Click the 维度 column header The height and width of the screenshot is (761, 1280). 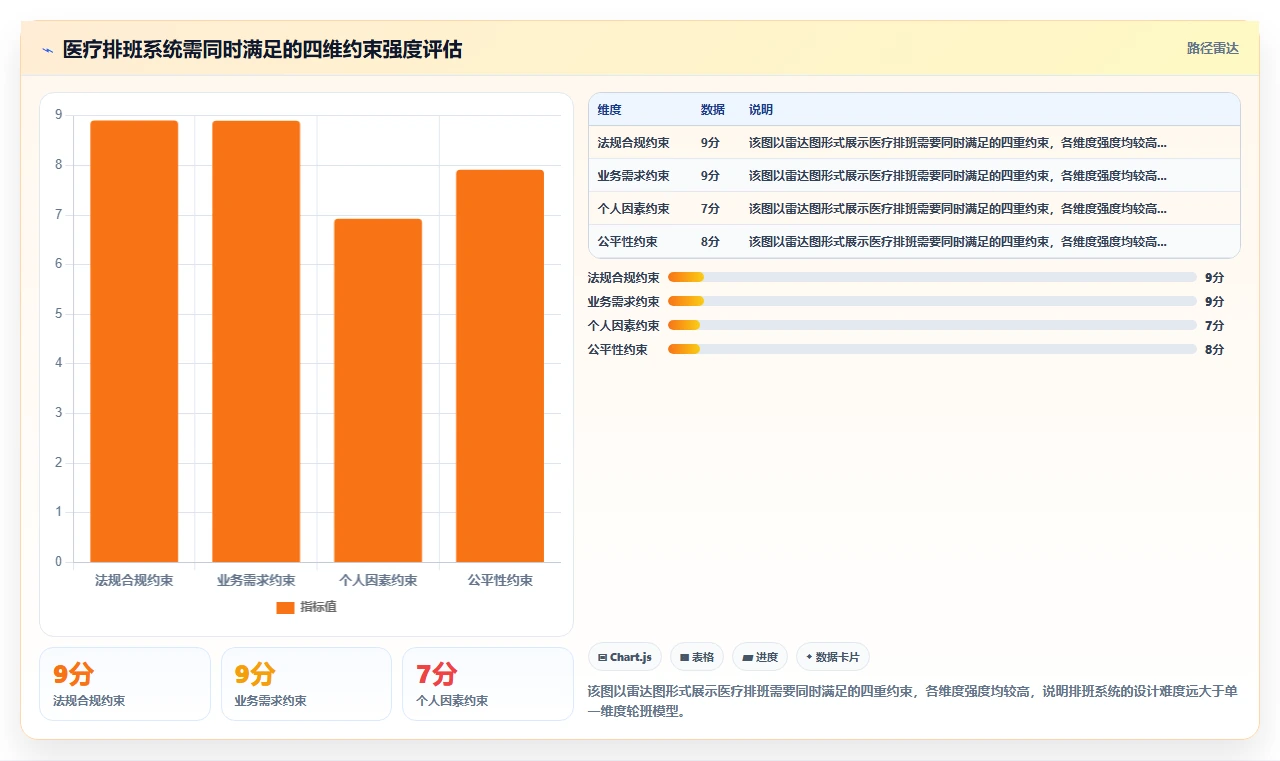[x=609, y=110]
